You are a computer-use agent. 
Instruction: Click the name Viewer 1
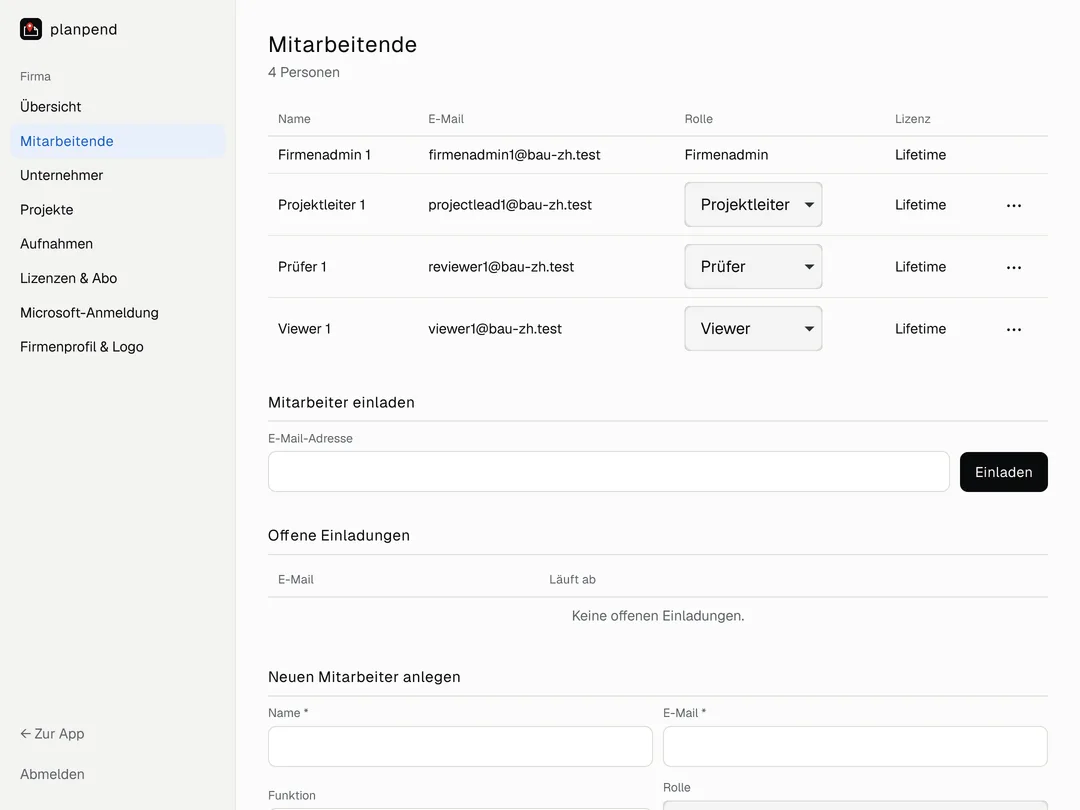[x=304, y=329]
